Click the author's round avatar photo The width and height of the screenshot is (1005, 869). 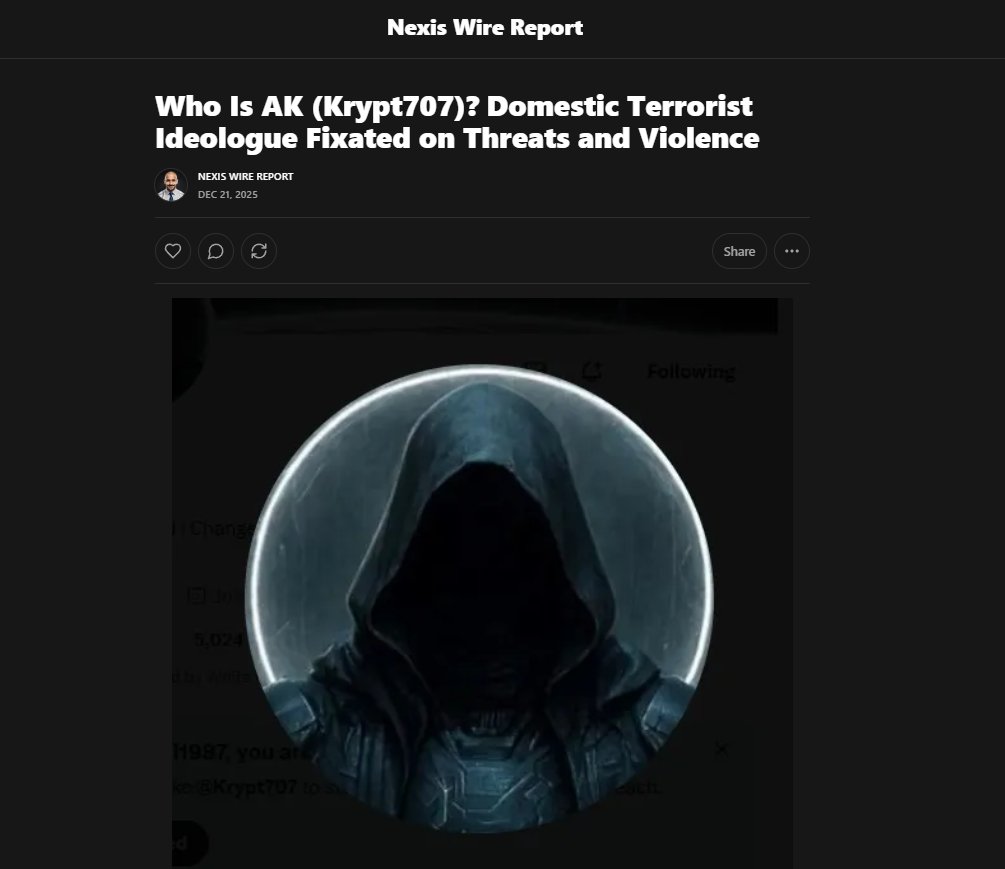pos(171,185)
